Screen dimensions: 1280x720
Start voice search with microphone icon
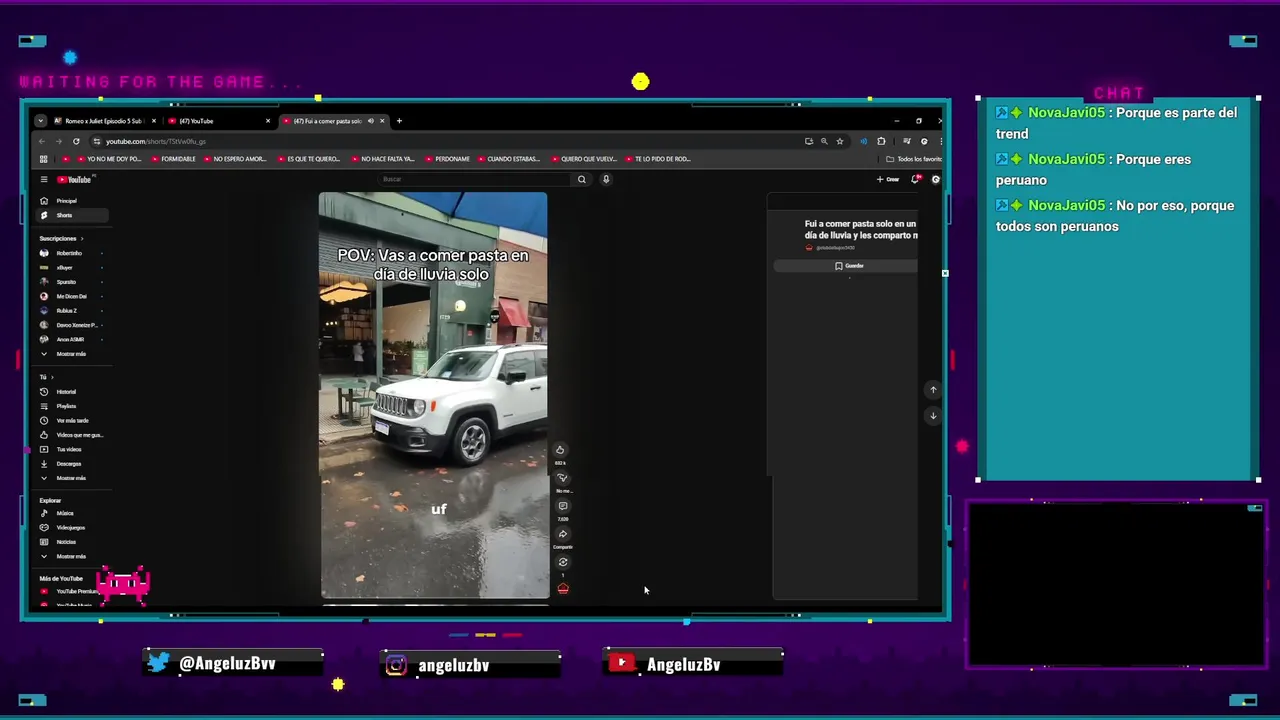pyautogui.click(x=606, y=179)
